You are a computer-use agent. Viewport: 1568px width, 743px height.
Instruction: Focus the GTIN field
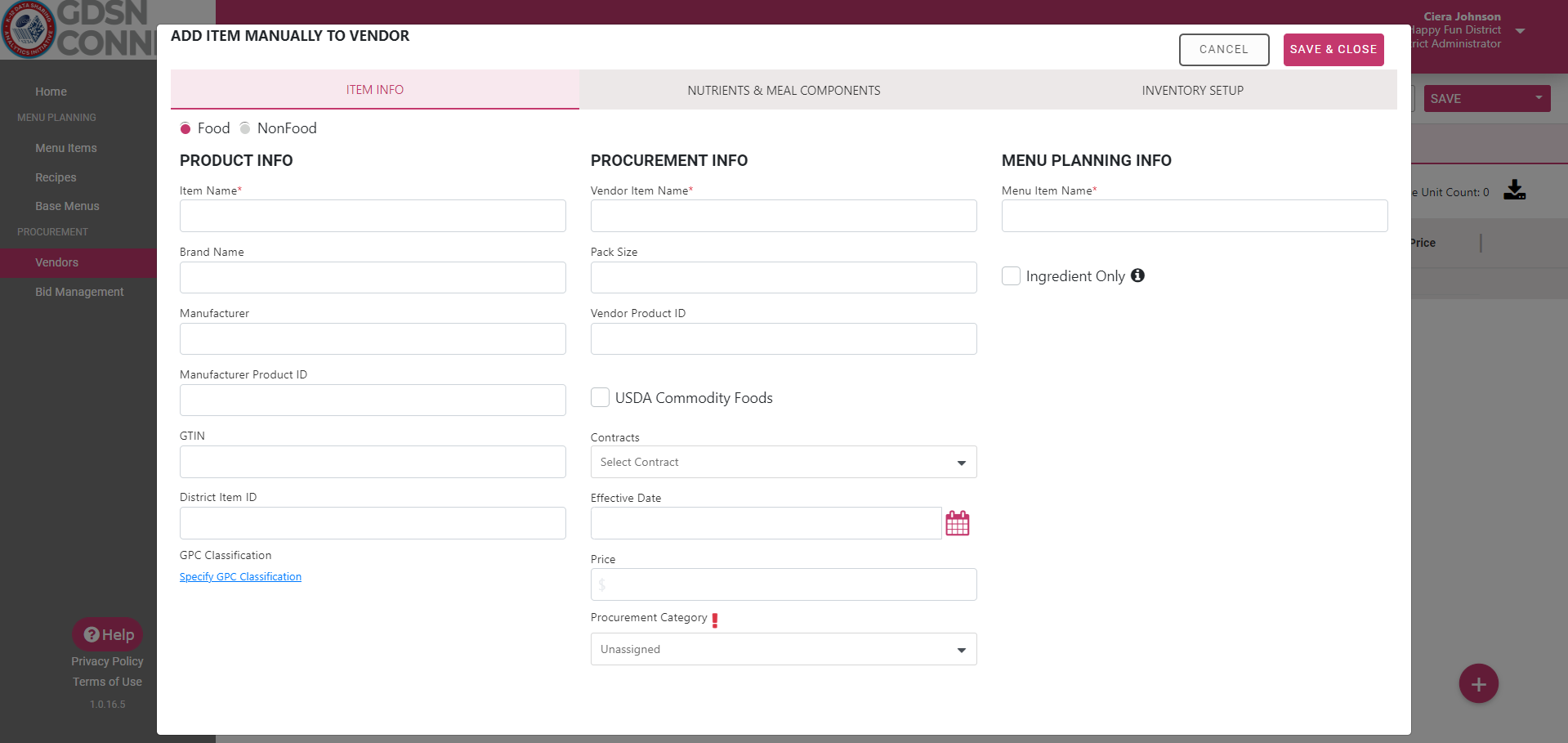[x=373, y=462]
